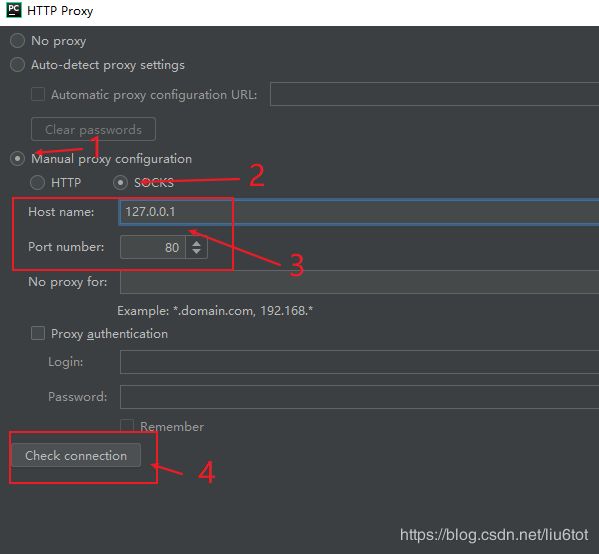
Task: Enable Automatic proxy configuration URL checkbox
Action: coord(38,94)
